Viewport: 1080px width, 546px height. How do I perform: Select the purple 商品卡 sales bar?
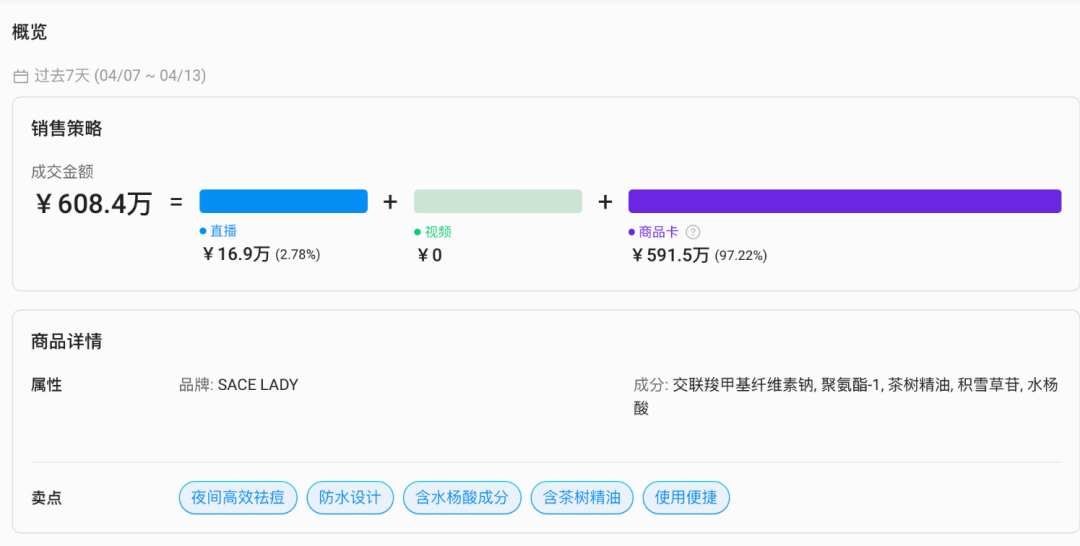click(x=844, y=201)
